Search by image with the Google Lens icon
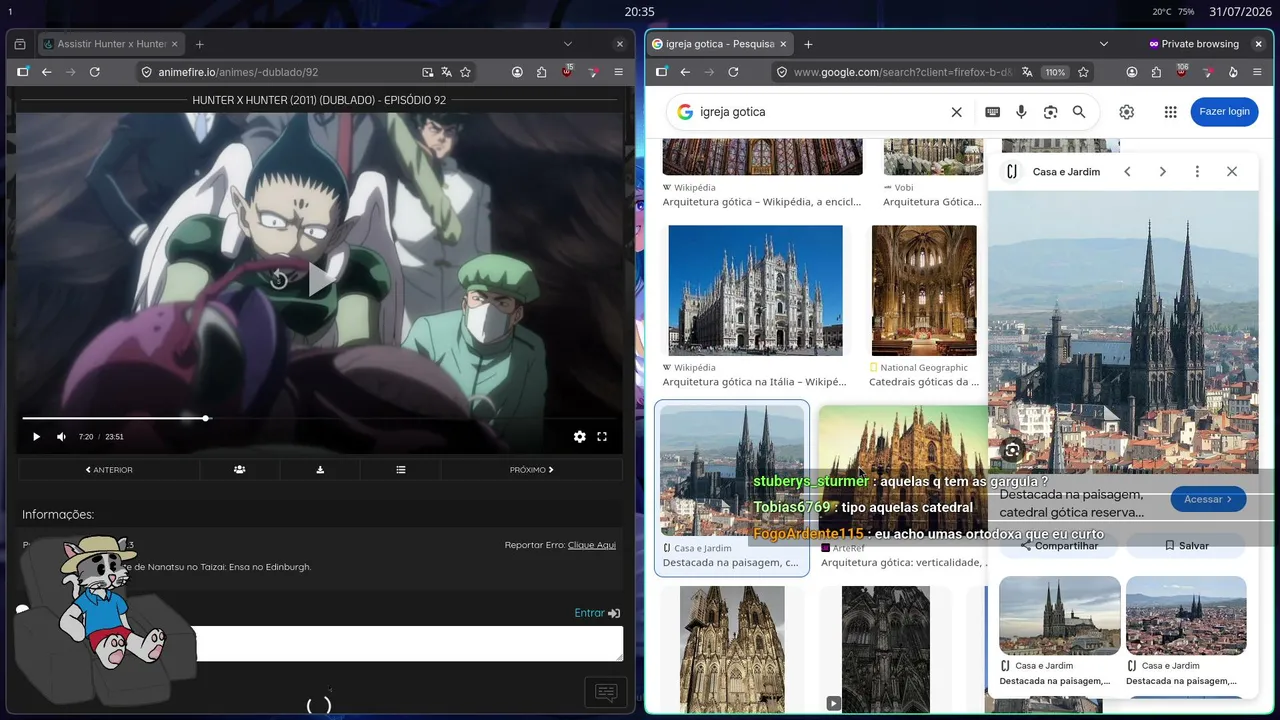Viewport: 1280px width, 720px height. (1050, 112)
